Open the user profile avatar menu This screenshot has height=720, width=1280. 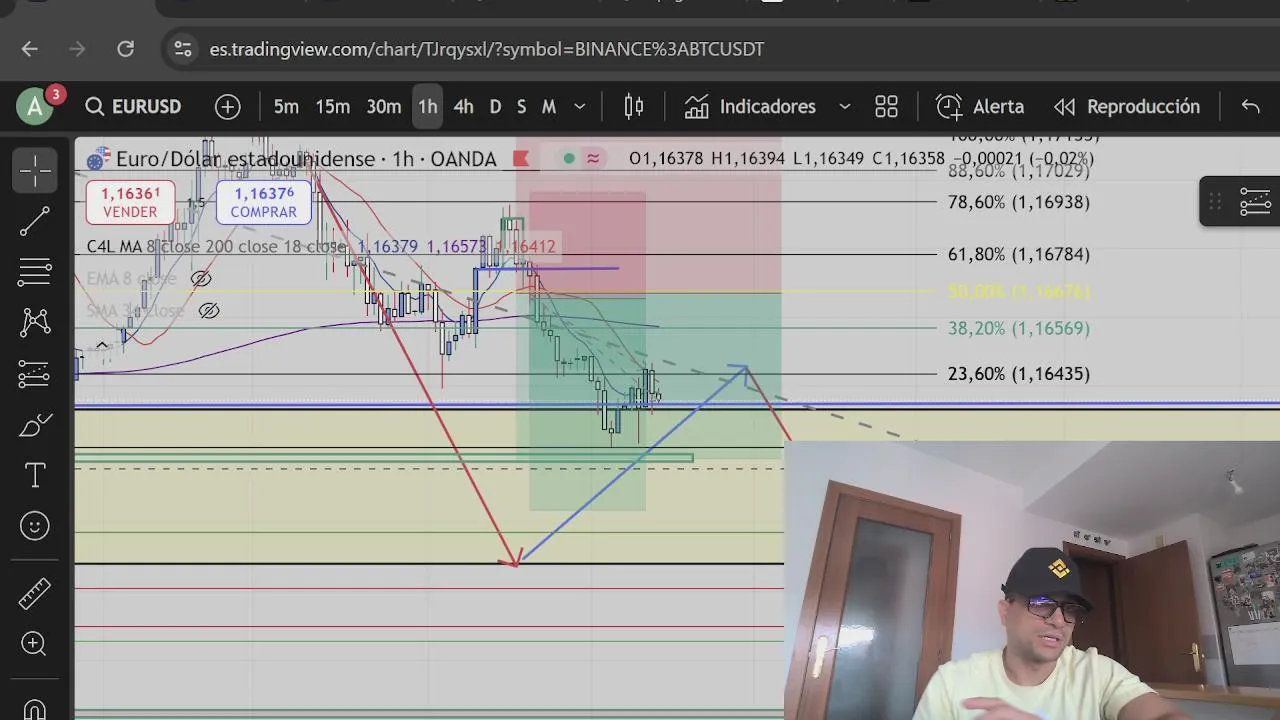click(35, 106)
